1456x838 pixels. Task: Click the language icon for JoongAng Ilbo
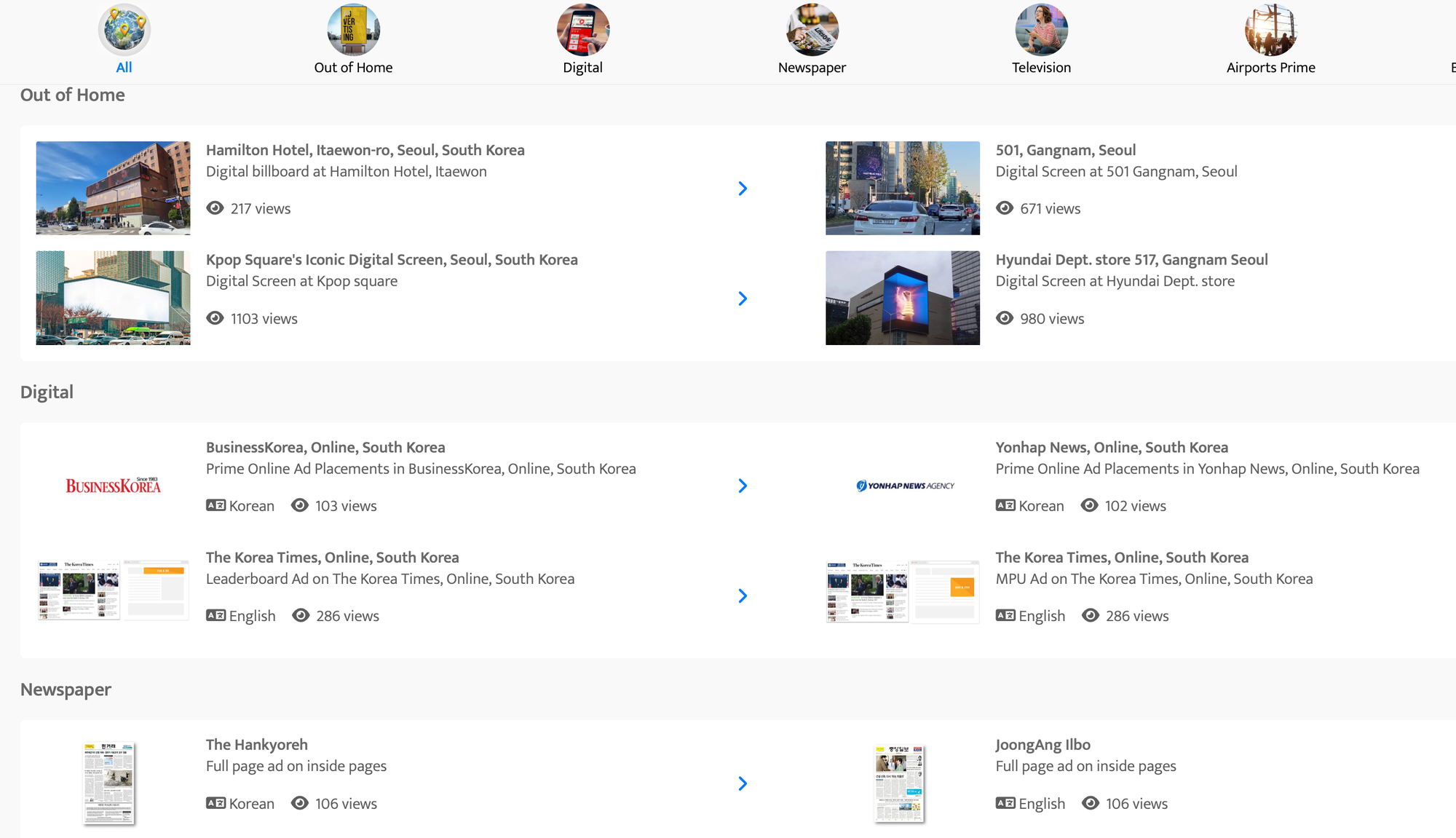point(1005,803)
